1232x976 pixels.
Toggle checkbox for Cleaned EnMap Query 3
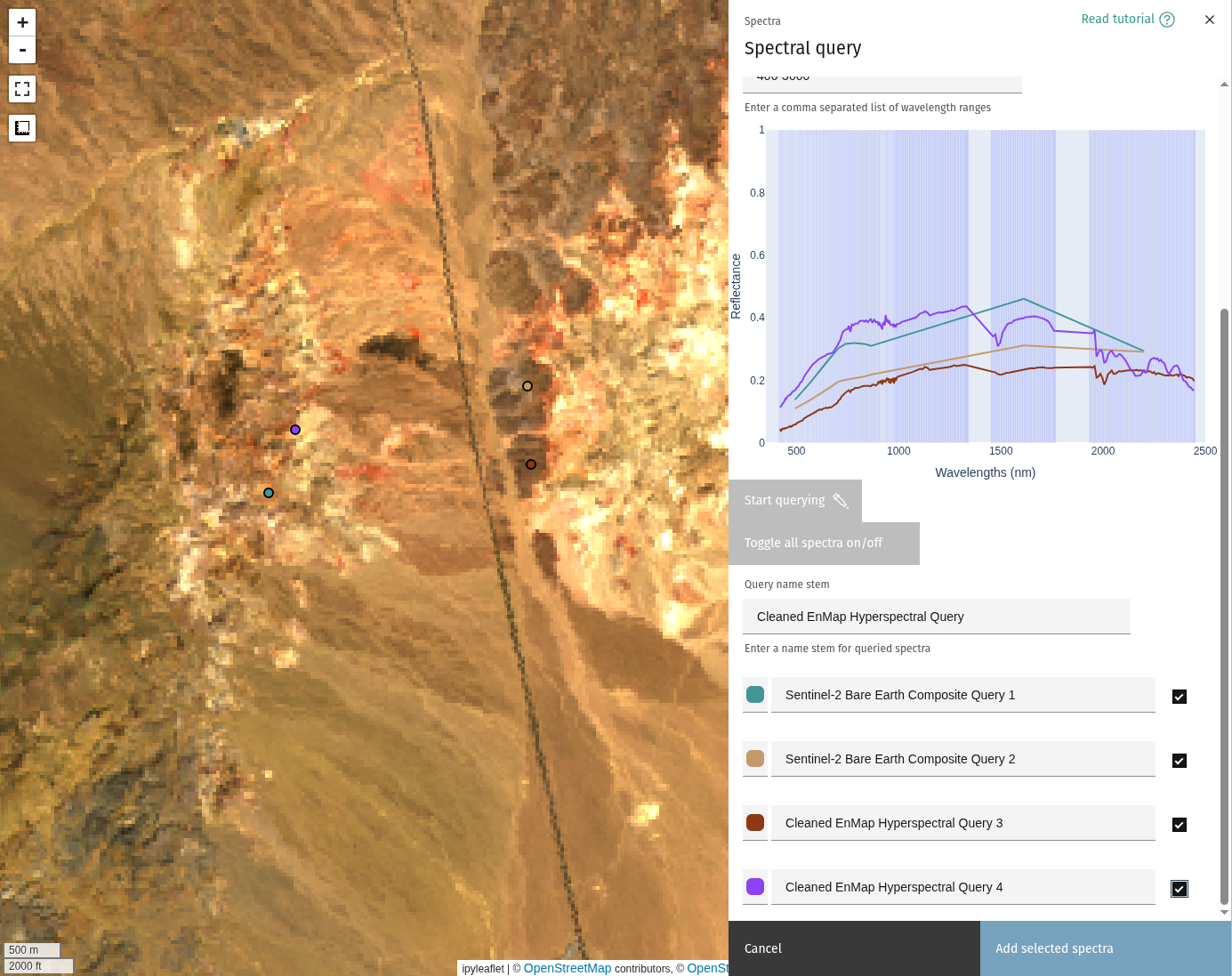(1179, 825)
